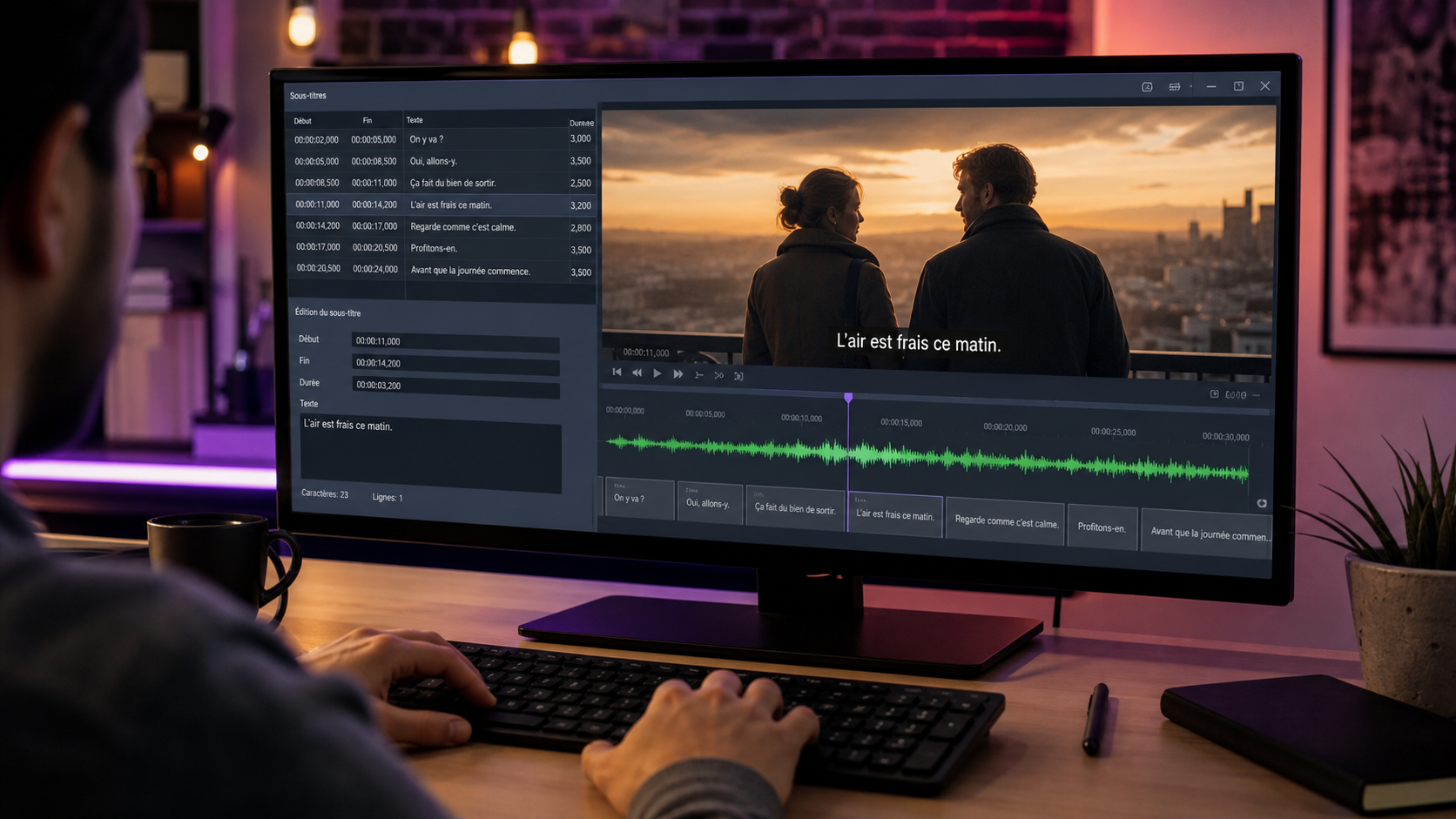Select the 'Profitons-en.' list row
This screenshot has height=819, width=1456.
click(x=442, y=249)
